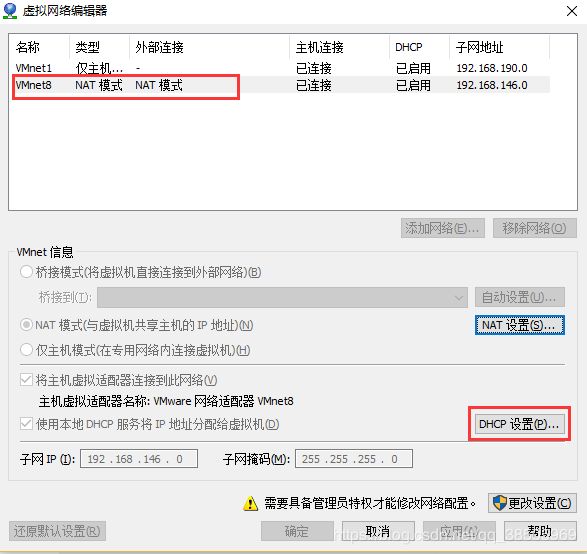Click the 确定 button
587x554 pixels.
[297, 531]
